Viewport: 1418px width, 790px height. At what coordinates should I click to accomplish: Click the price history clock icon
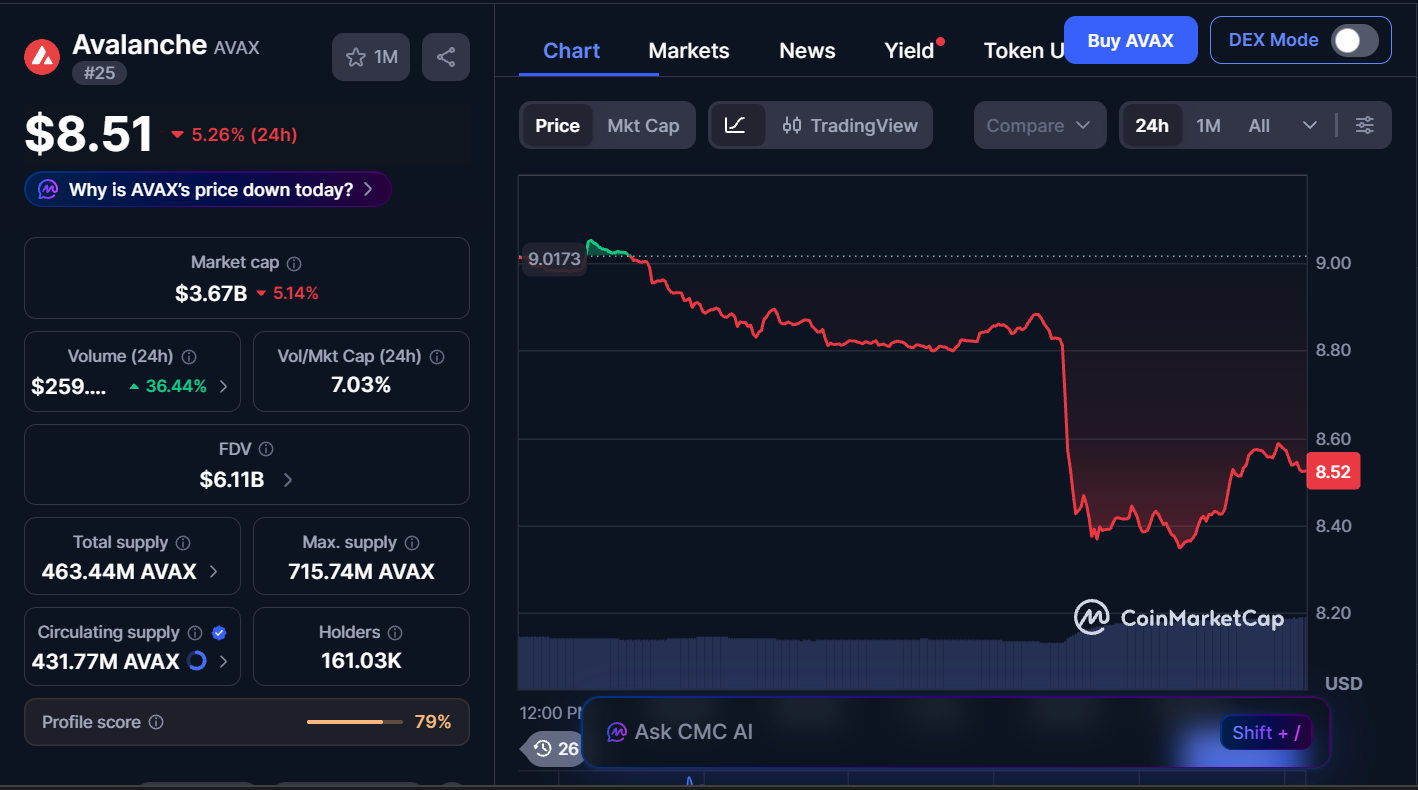click(x=543, y=748)
